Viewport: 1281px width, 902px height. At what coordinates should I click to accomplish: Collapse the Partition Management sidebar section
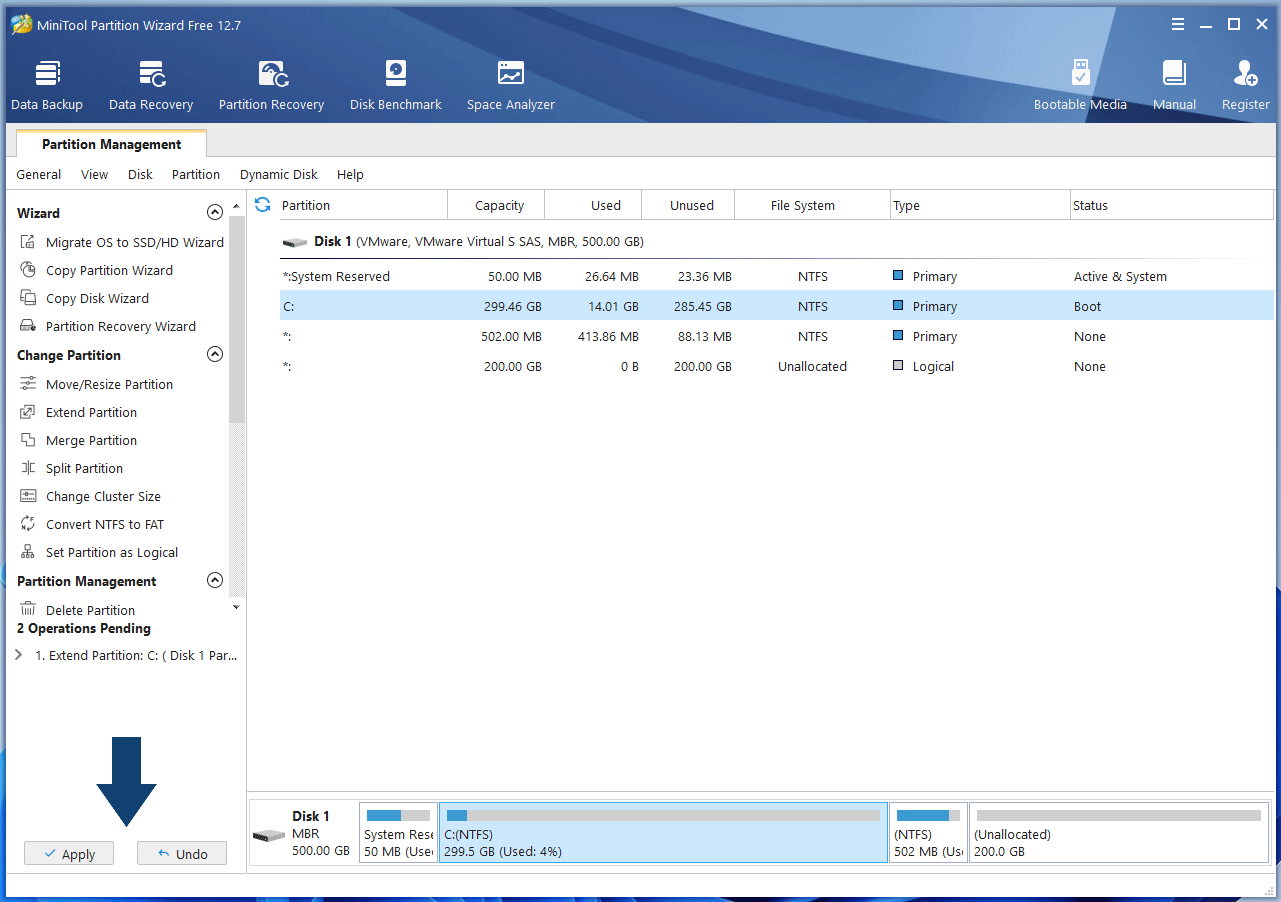click(x=214, y=580)
